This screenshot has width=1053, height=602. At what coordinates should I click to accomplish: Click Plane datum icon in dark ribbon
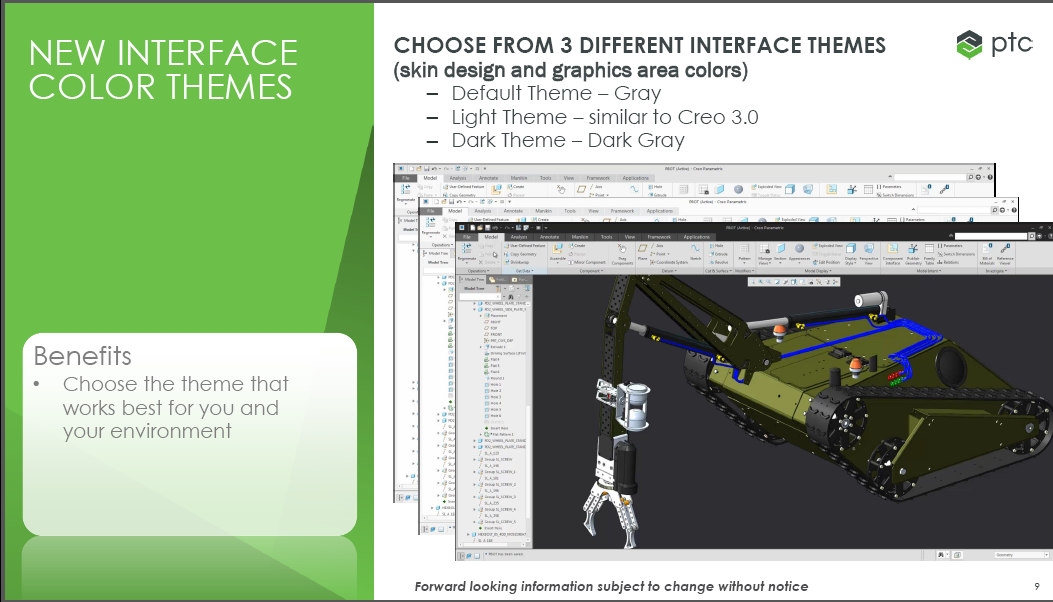coord(643,249)
